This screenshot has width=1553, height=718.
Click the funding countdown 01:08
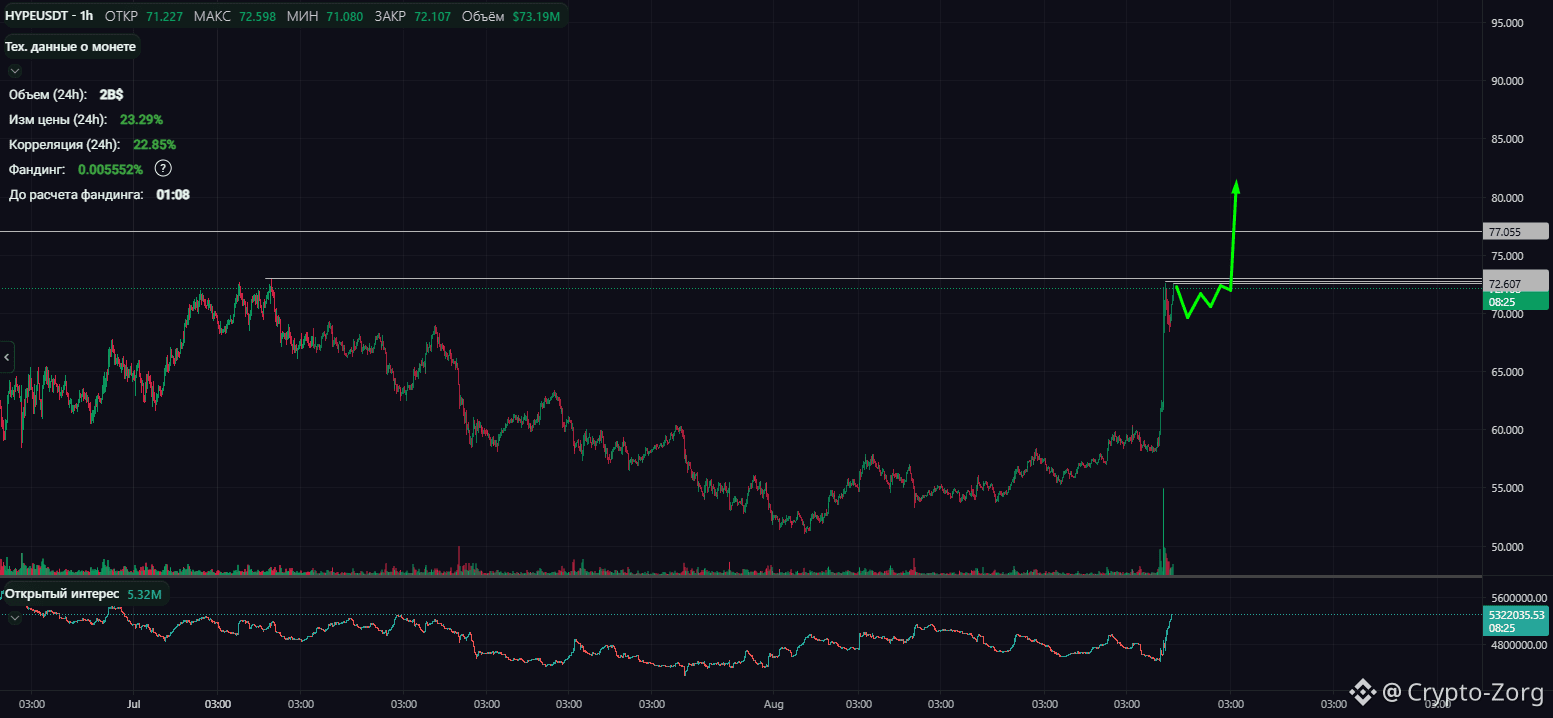pos(173,194)
